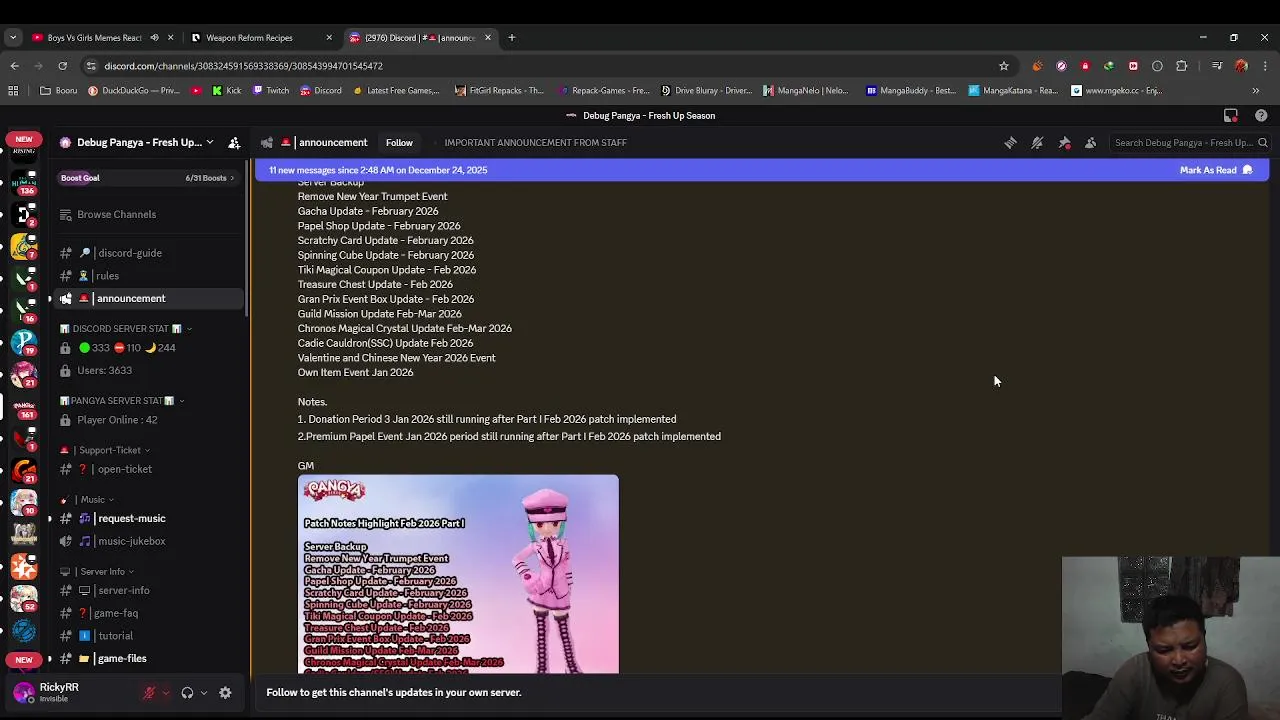Unmute the microphone in the user panel
Image resolution: width=1280 pixels, height=720 pixels.
[x=149, y=692]
